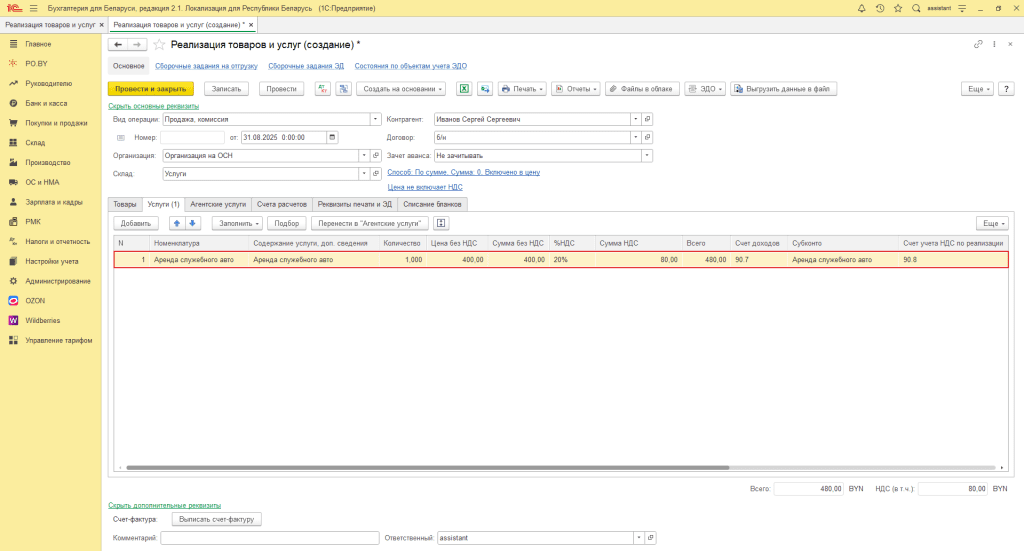The image size is (1024, 551).
Task: Click the green Excel export icon
Action: 464,89
